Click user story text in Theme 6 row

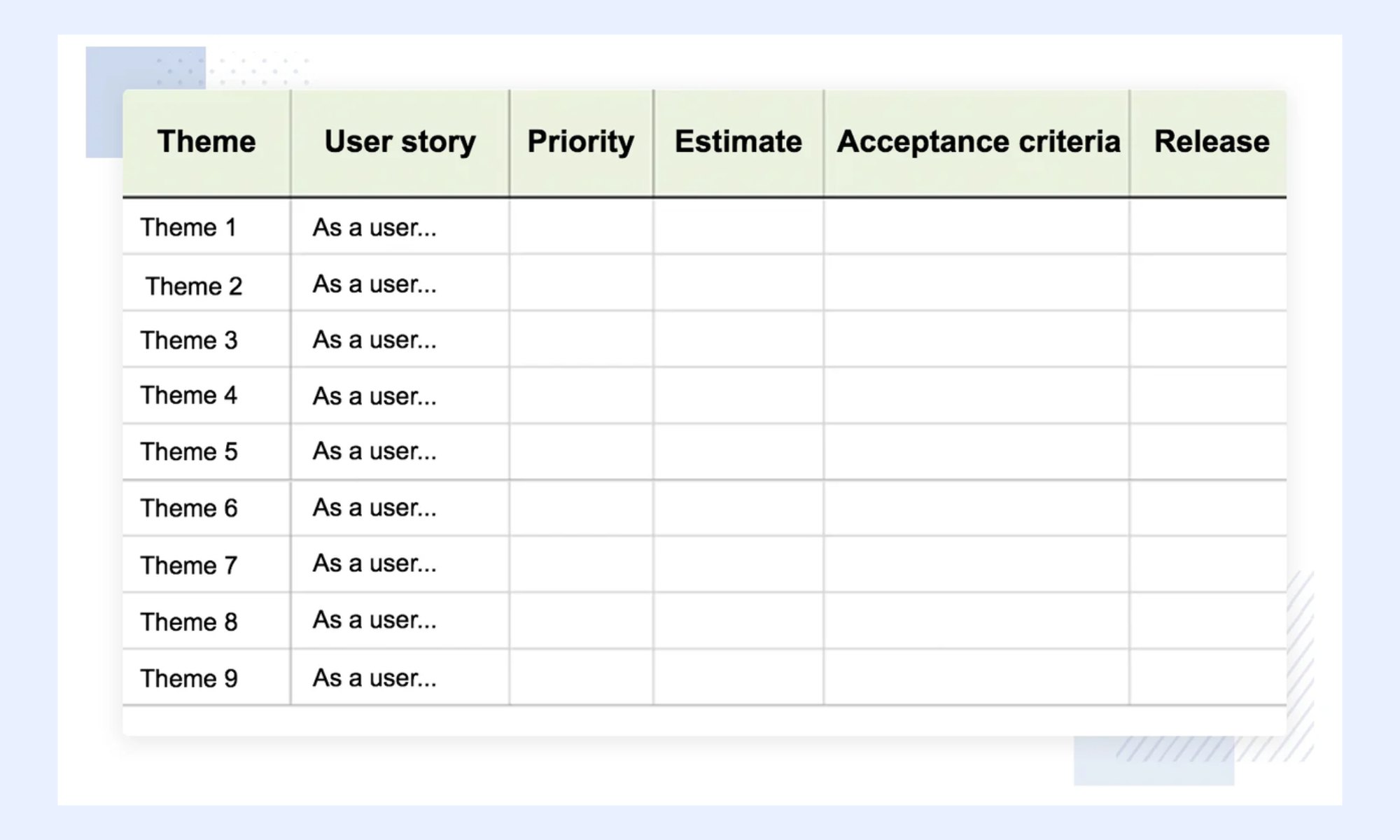pyautogui.click(x=374, y=508)
